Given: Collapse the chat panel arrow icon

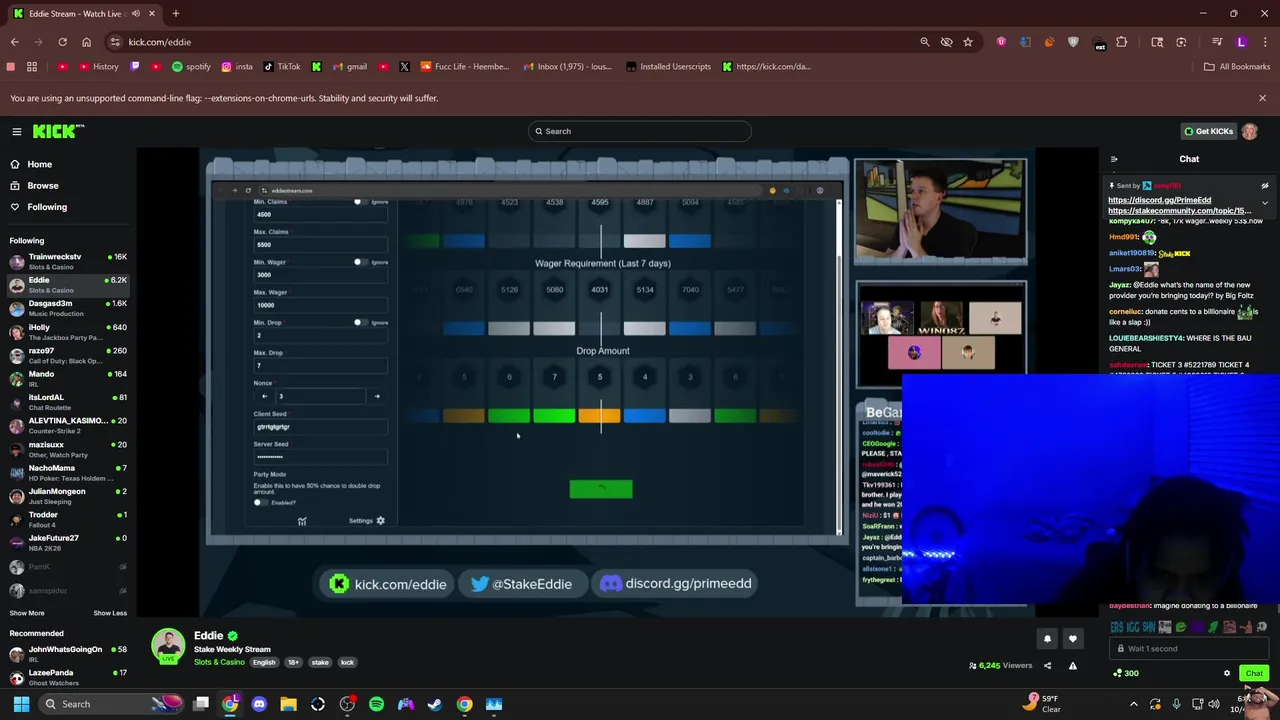Looking at the screenshot, I should tap(1114, 159).
